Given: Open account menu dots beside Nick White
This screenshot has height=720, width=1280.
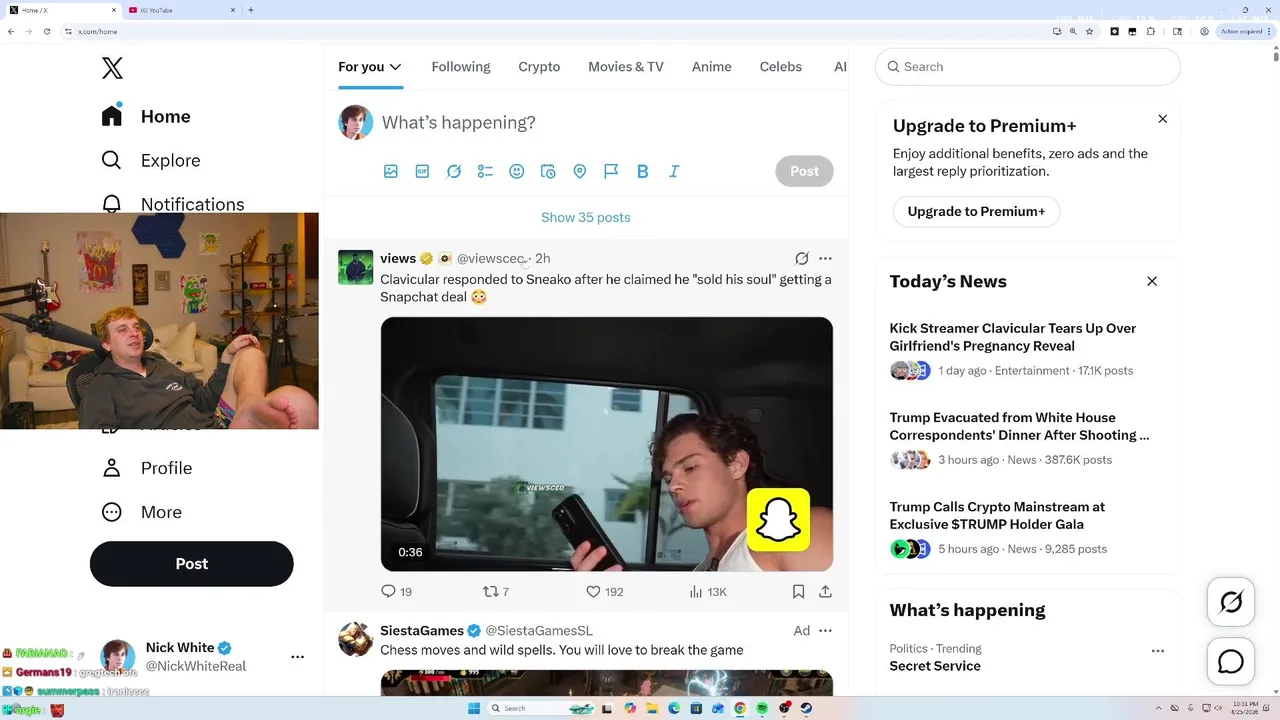Looking at the screenshot, I should click(297, 657).
